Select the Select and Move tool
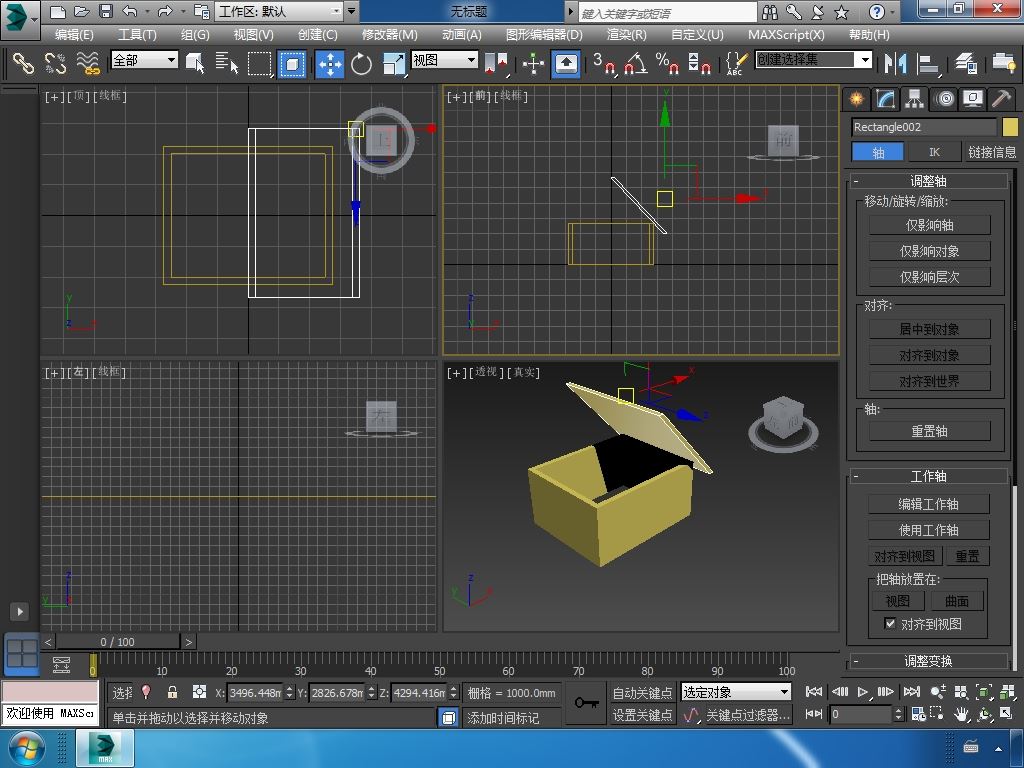This screenshot has height=768, width=1024. pos(330,63)
